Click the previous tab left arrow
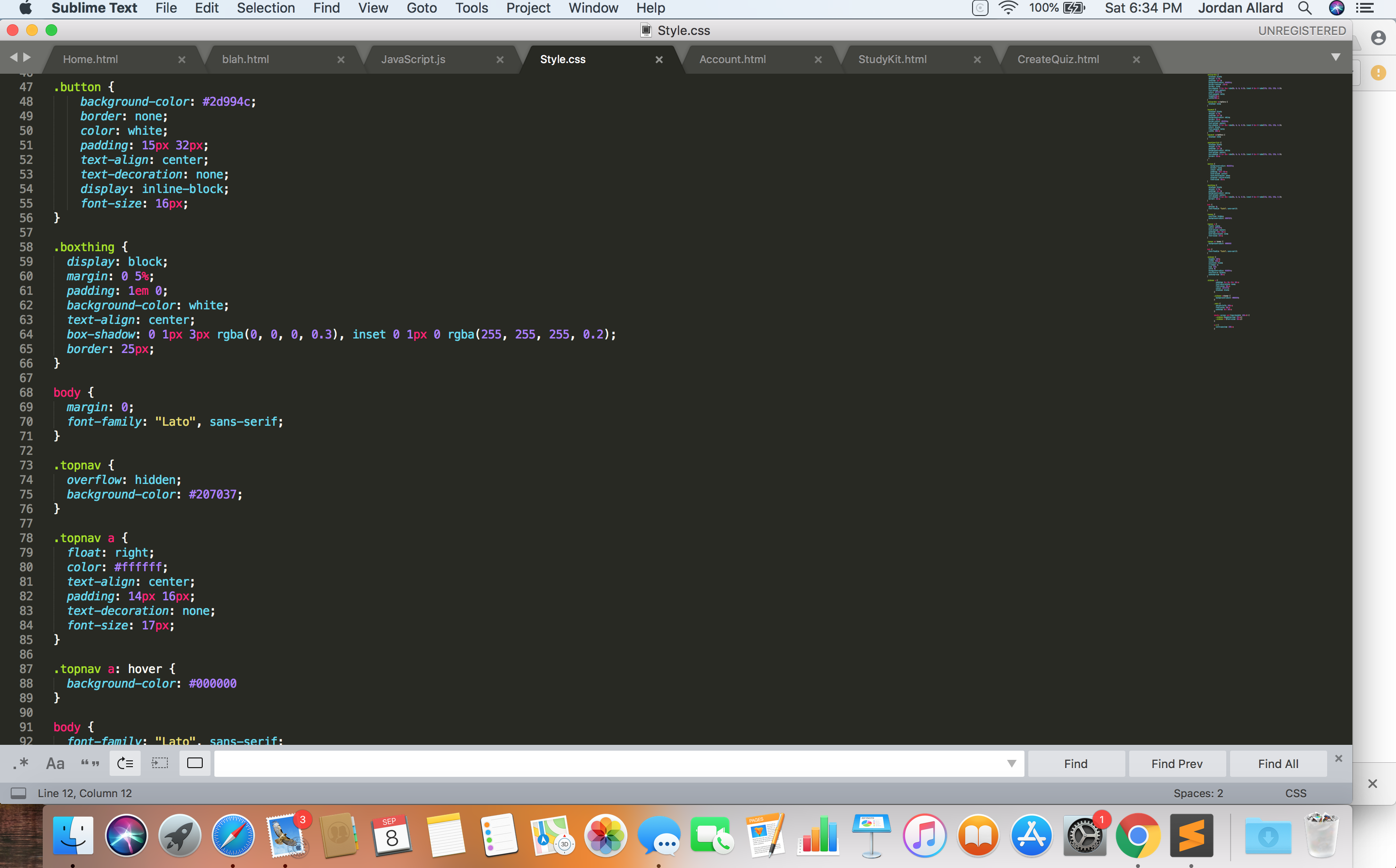 [x=13, y=57]
